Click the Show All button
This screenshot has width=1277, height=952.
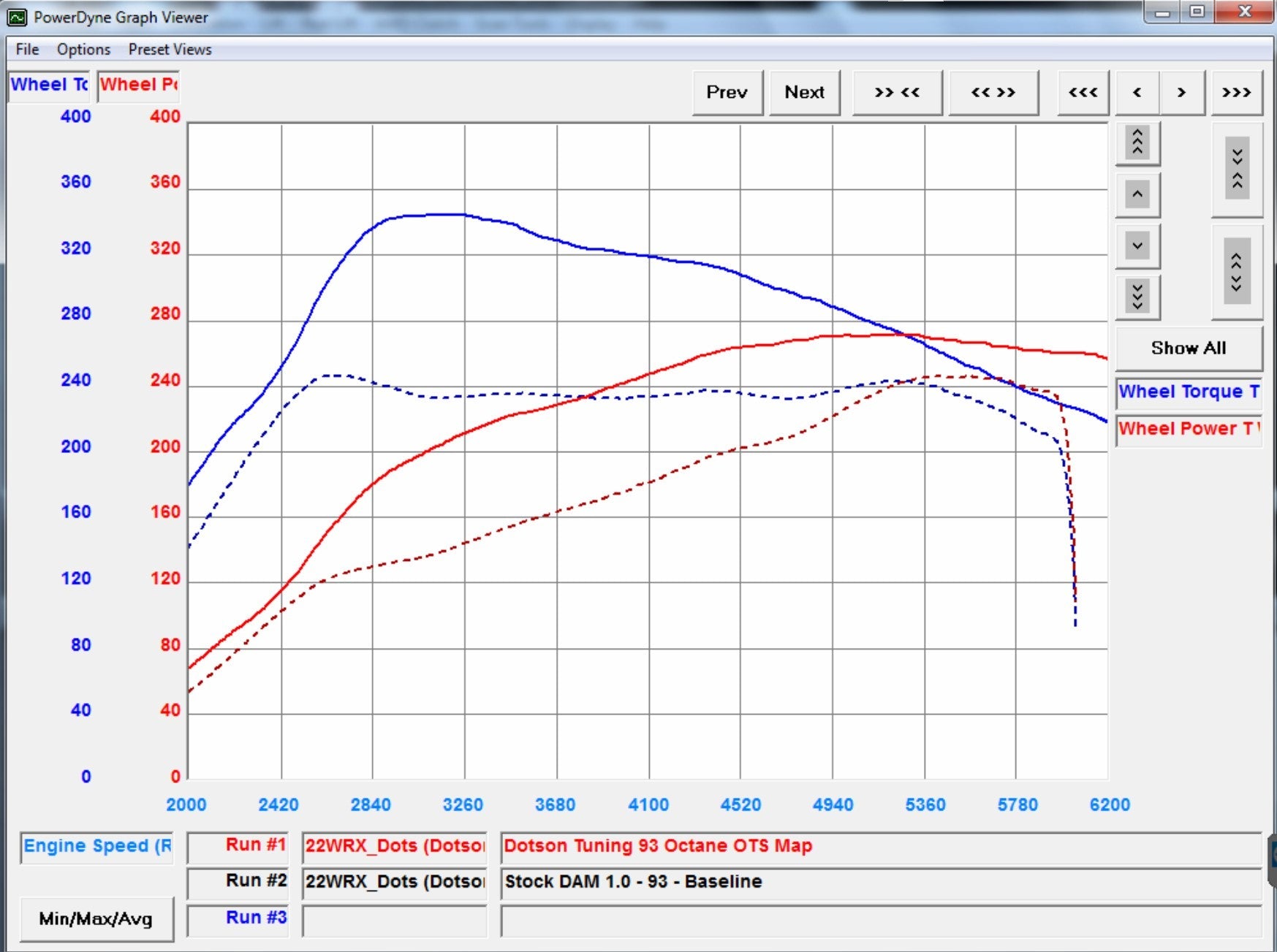click(1189, 349)
